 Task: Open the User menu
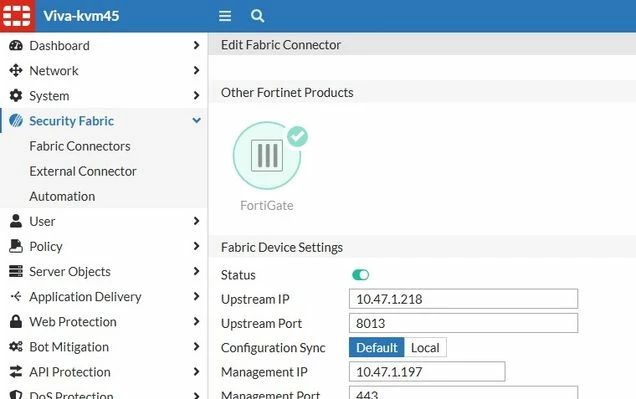42,221
